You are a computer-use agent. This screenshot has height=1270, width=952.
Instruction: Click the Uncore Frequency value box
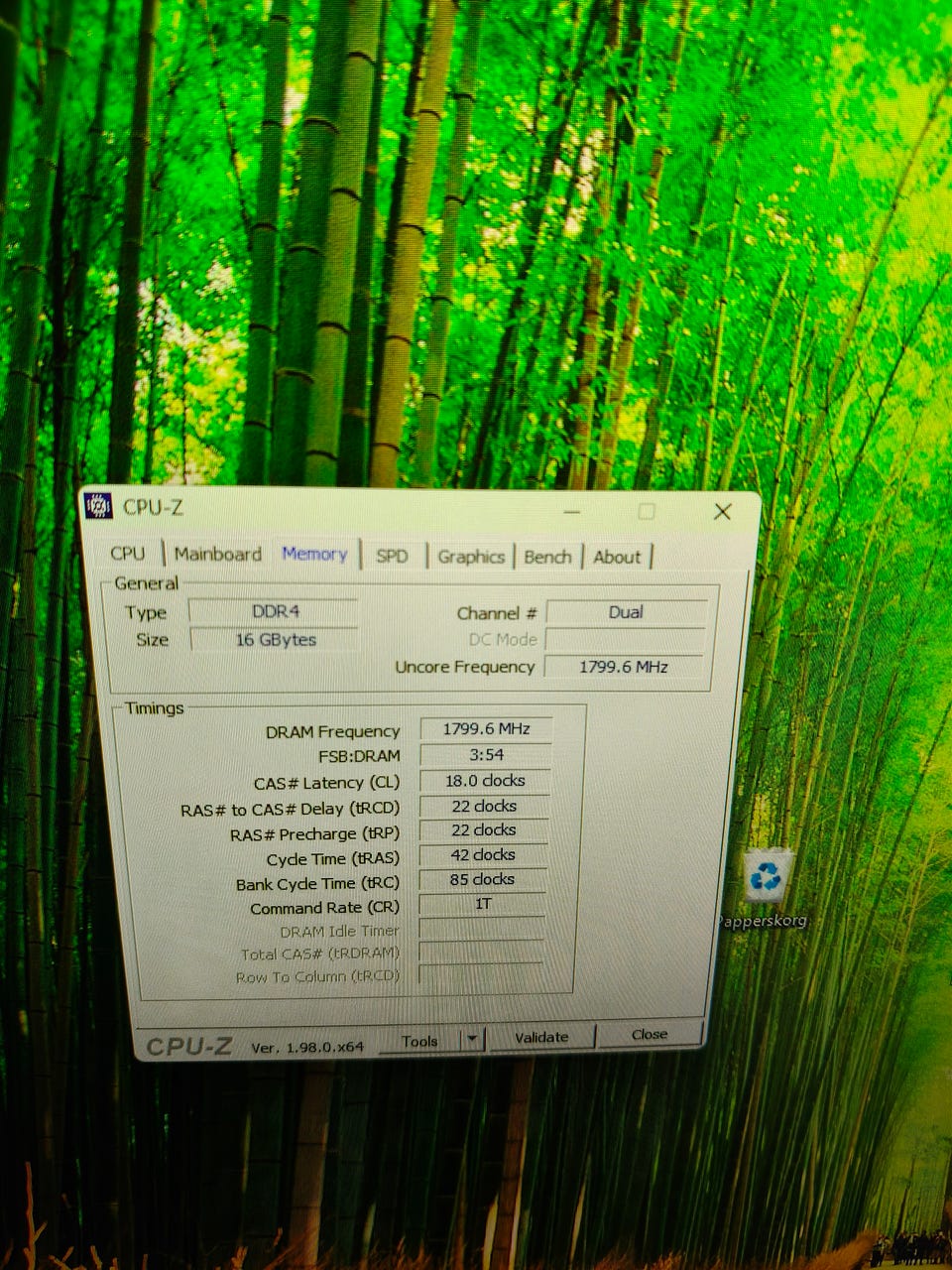(623, 667)
